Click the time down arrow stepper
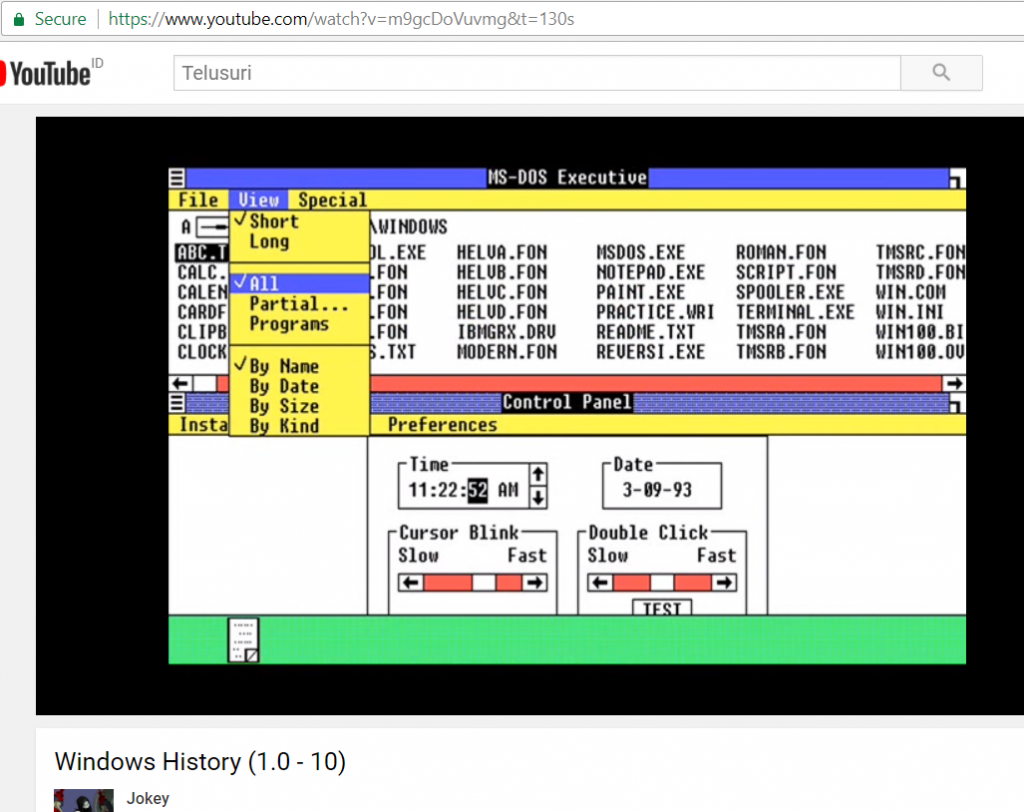This screenshot has width=1024, height=812. 538,495
